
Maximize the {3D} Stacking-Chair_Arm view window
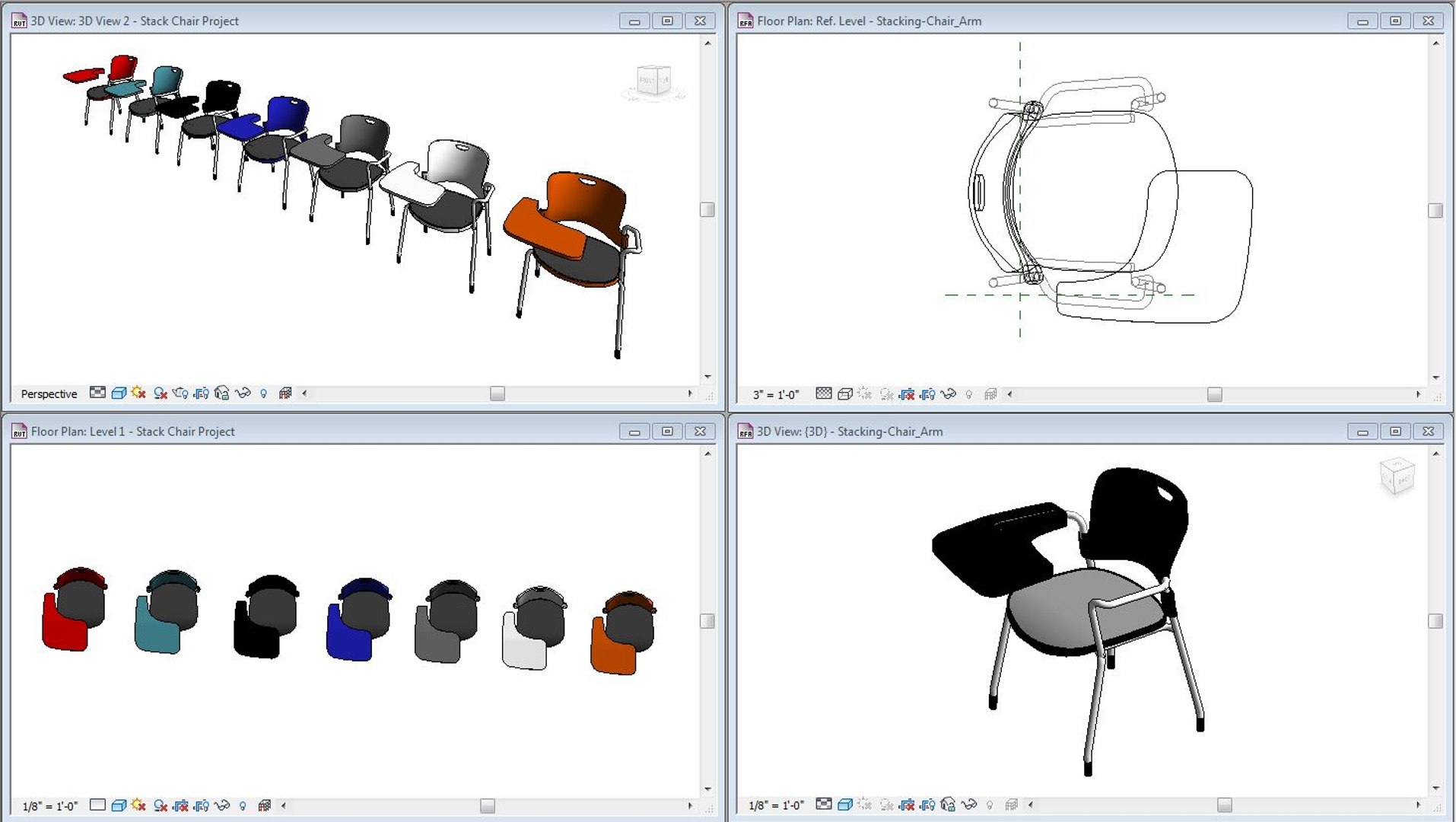(x=1395, y=432)
